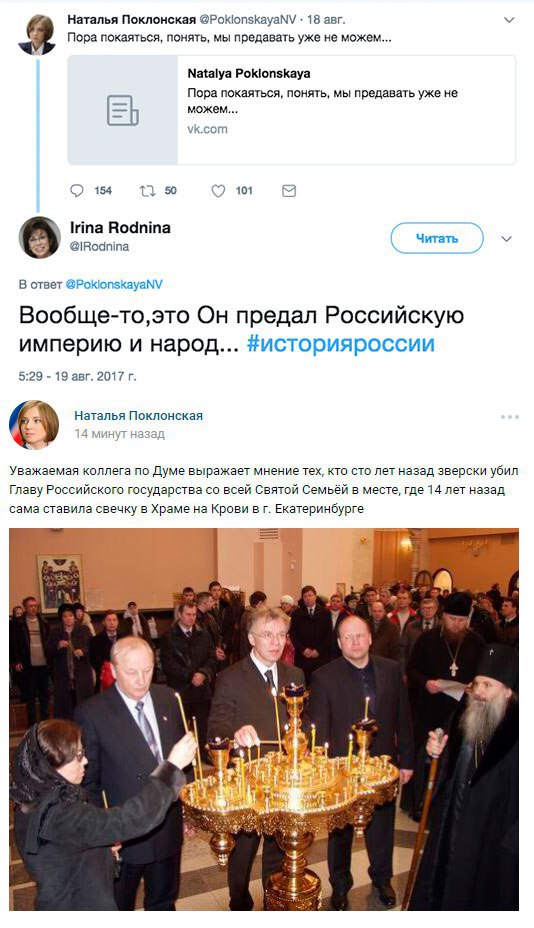Image resolution: width=534 pixels, height=928 pixels.
Task: Retweet Poklonskaya's tweet via retweet icon
Action: (x=147, y=191)
